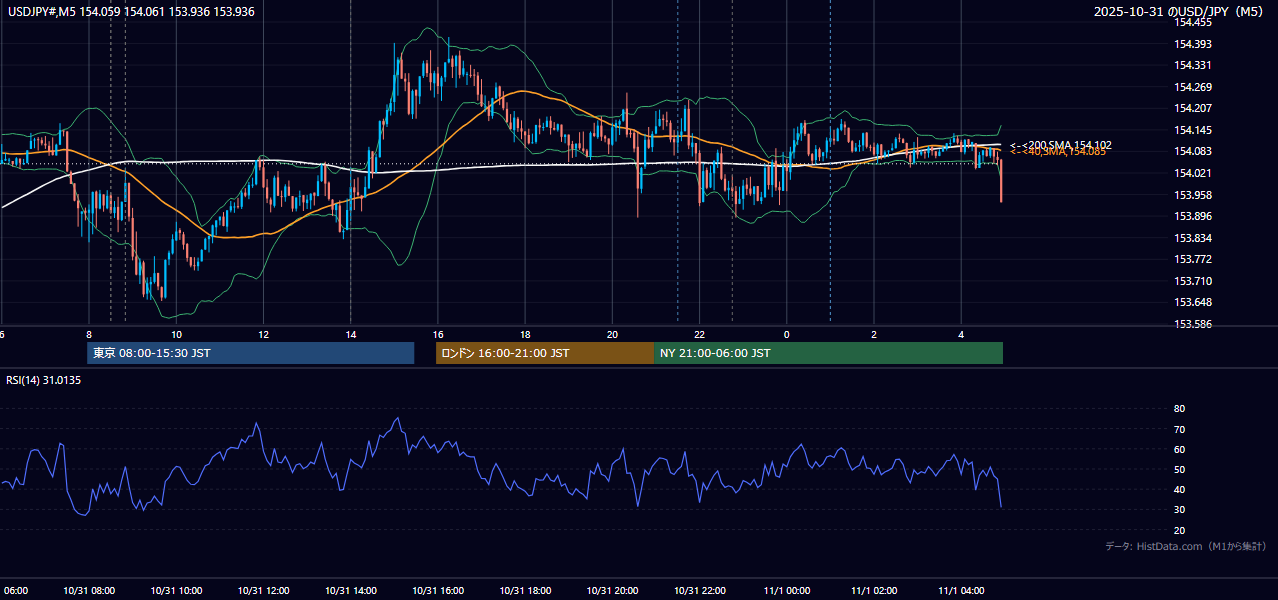Click RSI scale value 60
This screenshot has height=600, width=1278.
(1180, 449)
